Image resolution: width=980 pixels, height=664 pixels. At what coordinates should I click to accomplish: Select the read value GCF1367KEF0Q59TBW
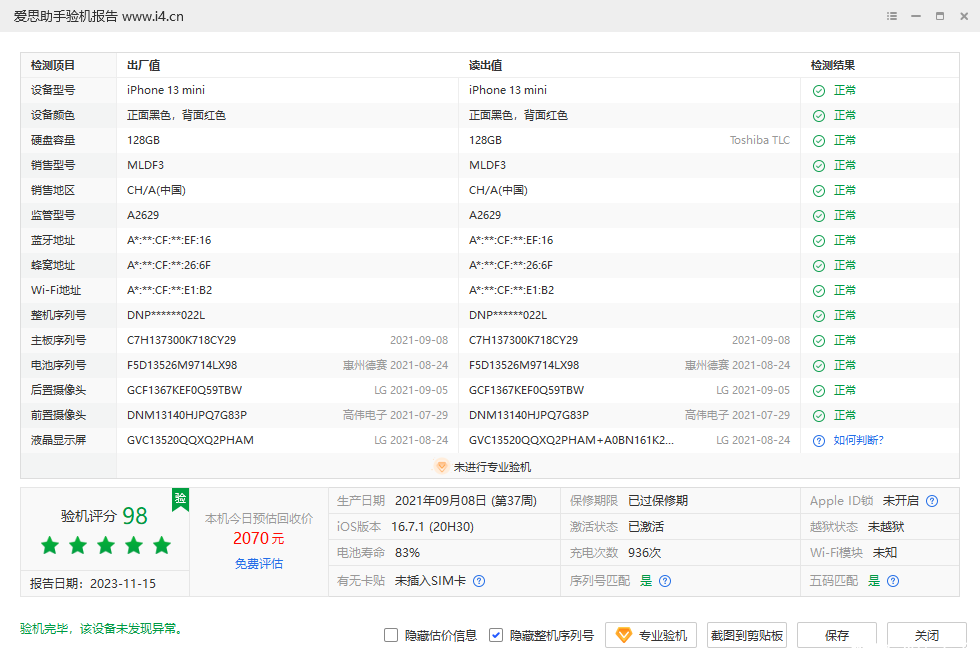(526, 390)
